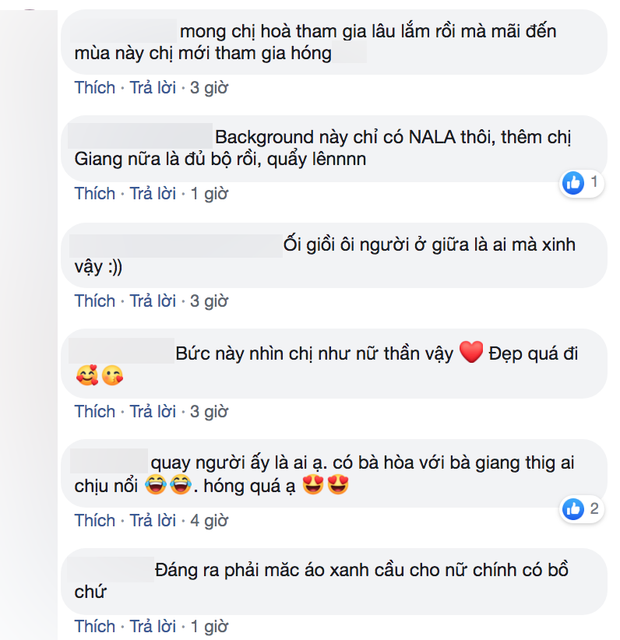Reply to the Background NALA comment
Viewport: 620px width, 640px height.
(153, 193)
